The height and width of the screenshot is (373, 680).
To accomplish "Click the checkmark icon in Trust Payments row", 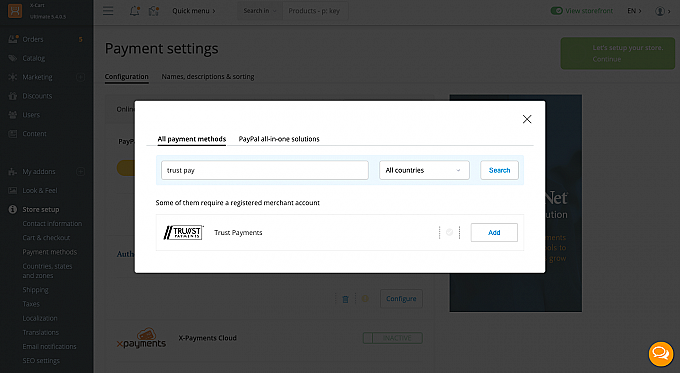I will [x=449, y=232].
